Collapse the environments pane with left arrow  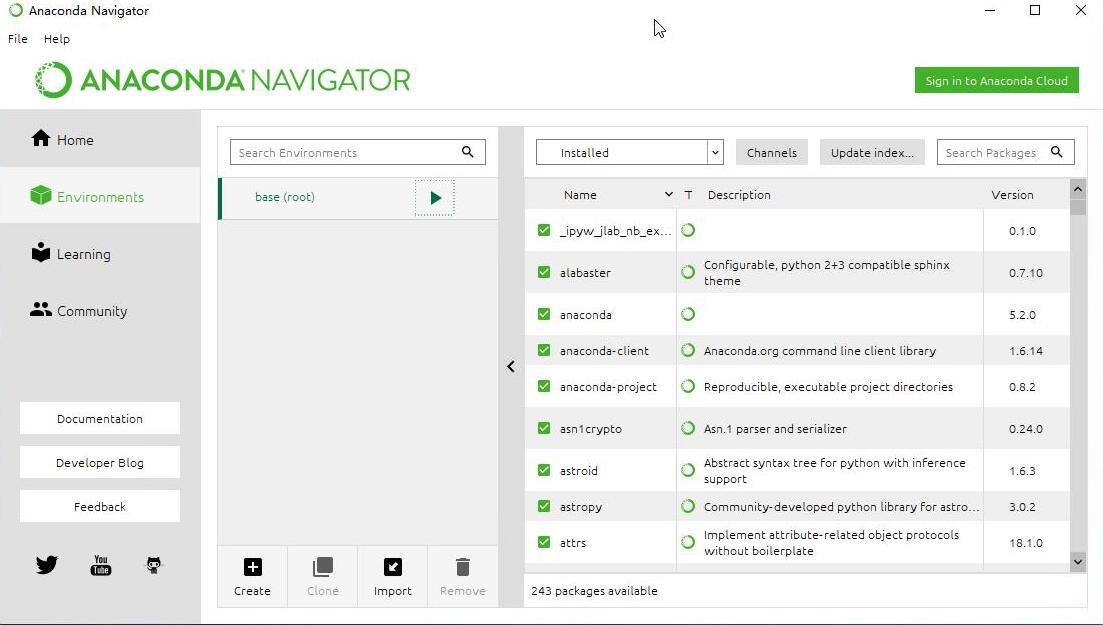pos(511,367)
